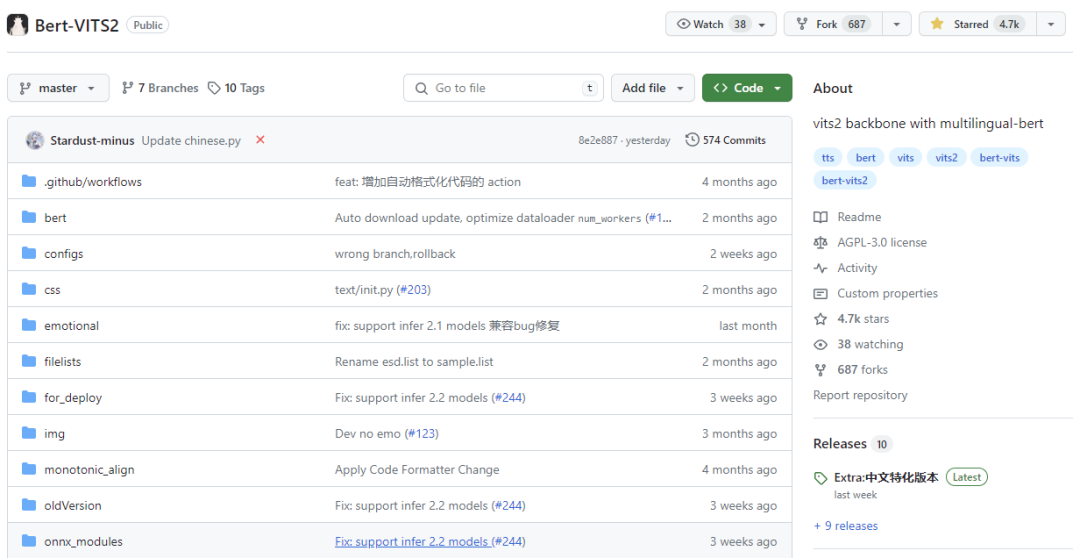Viewport: 1080px width, 558px height.
Task: Open the Fork options dropdown arrow
Action: click(x=897, y=24)
